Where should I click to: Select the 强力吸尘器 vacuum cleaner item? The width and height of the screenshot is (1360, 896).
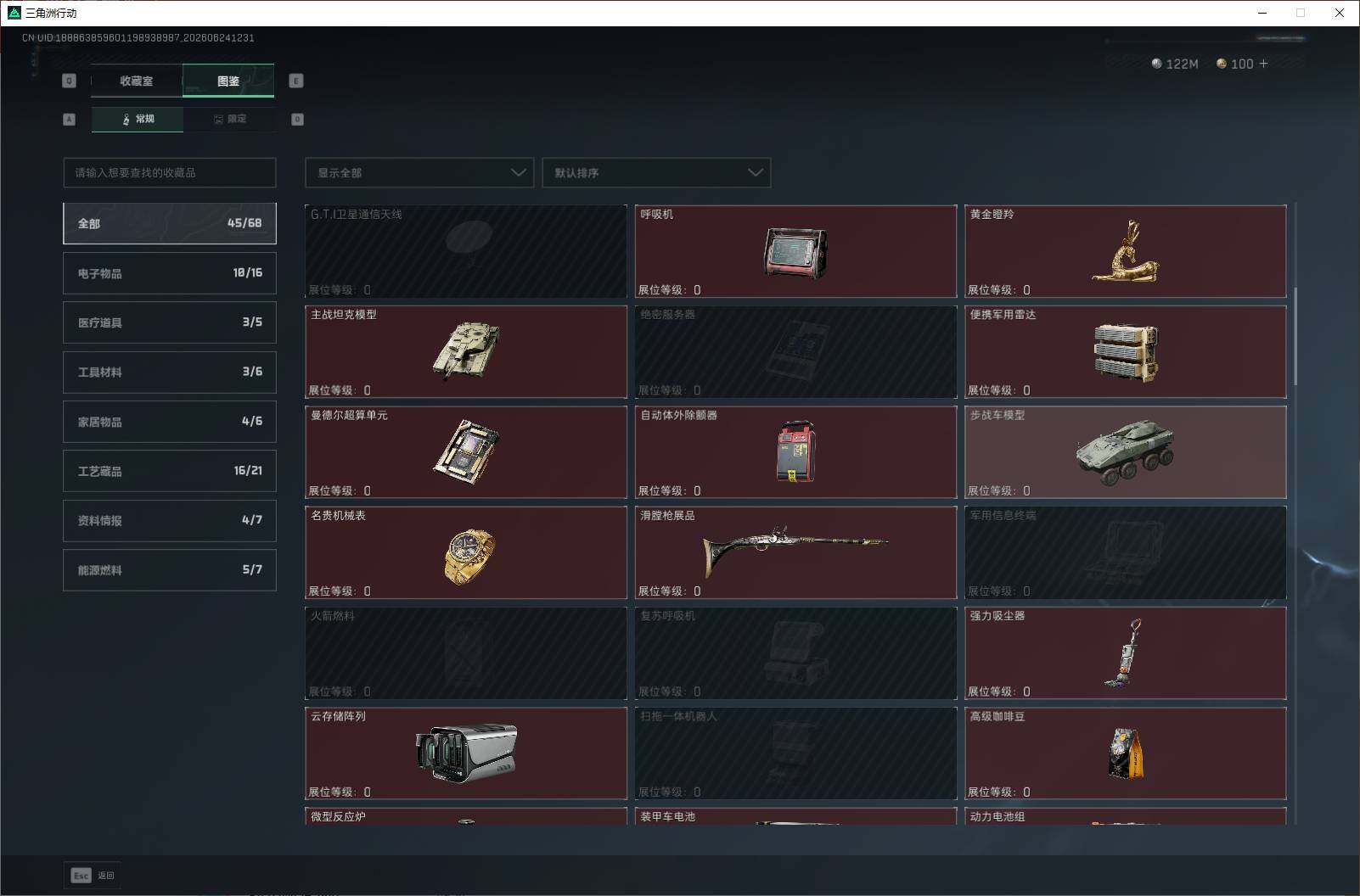pos(1125,652)
